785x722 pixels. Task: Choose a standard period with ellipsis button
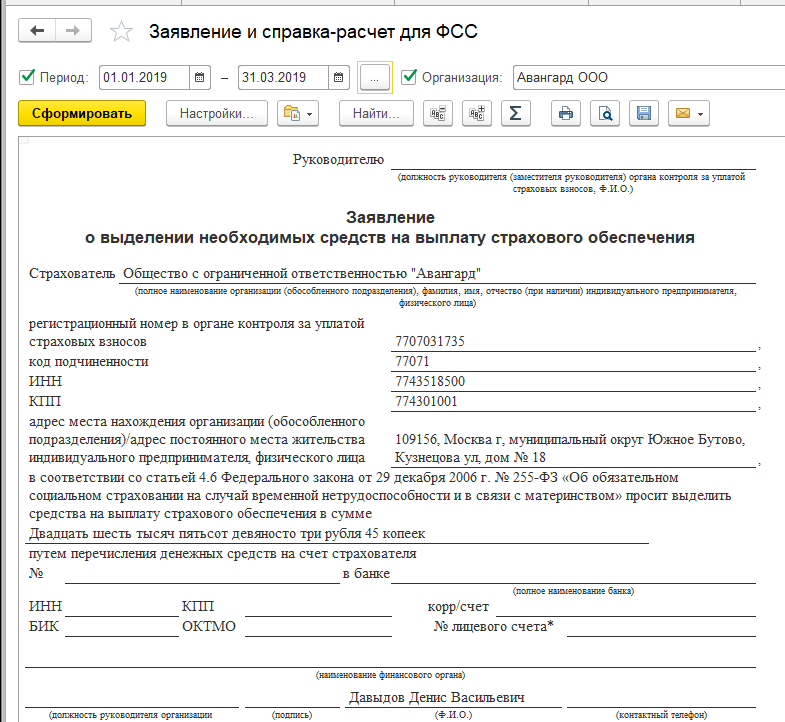(x=375, y=77)
